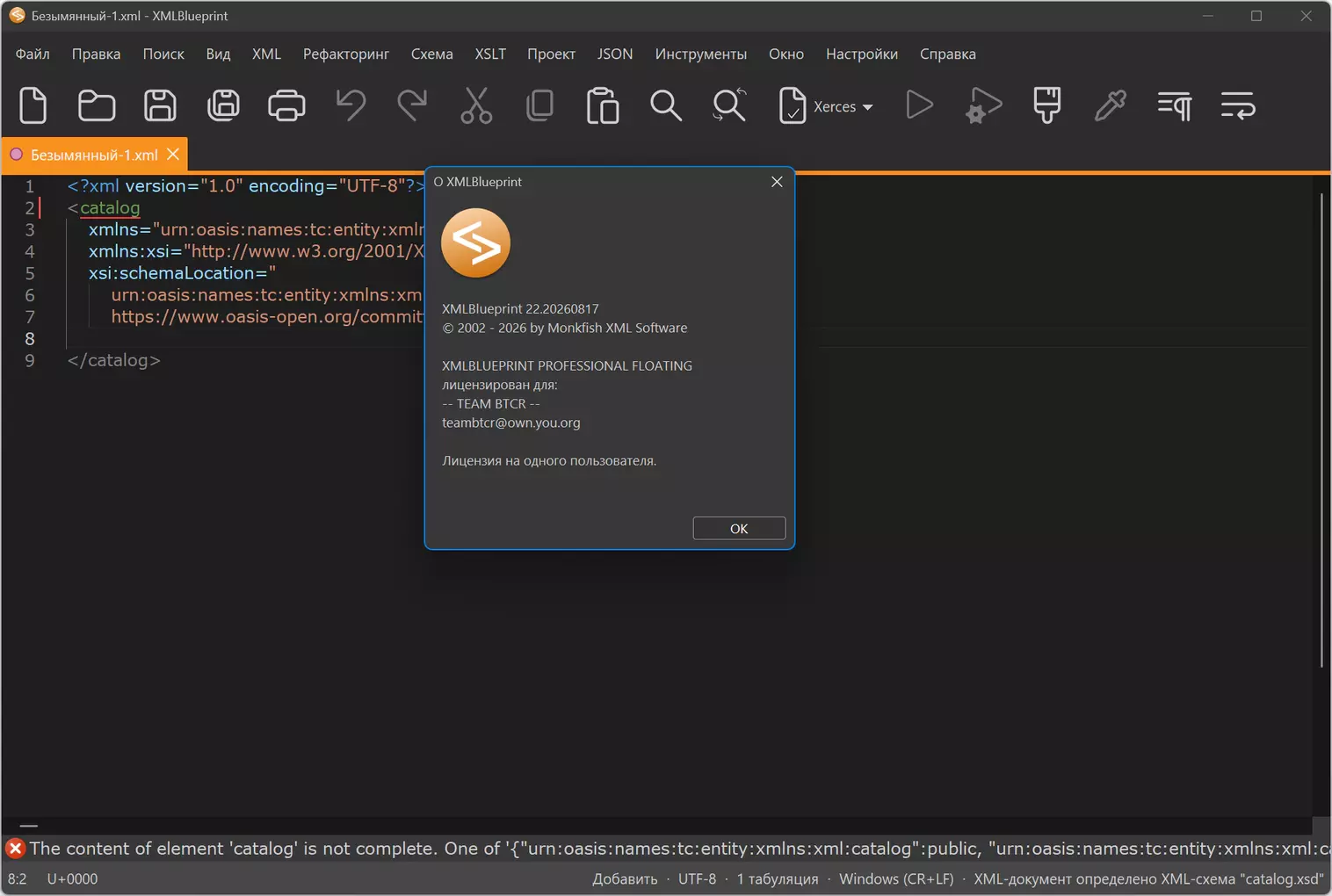1332x896 pixels.
Task: Click the format brush toolbar icon
Action: [x=1046, y=105]
